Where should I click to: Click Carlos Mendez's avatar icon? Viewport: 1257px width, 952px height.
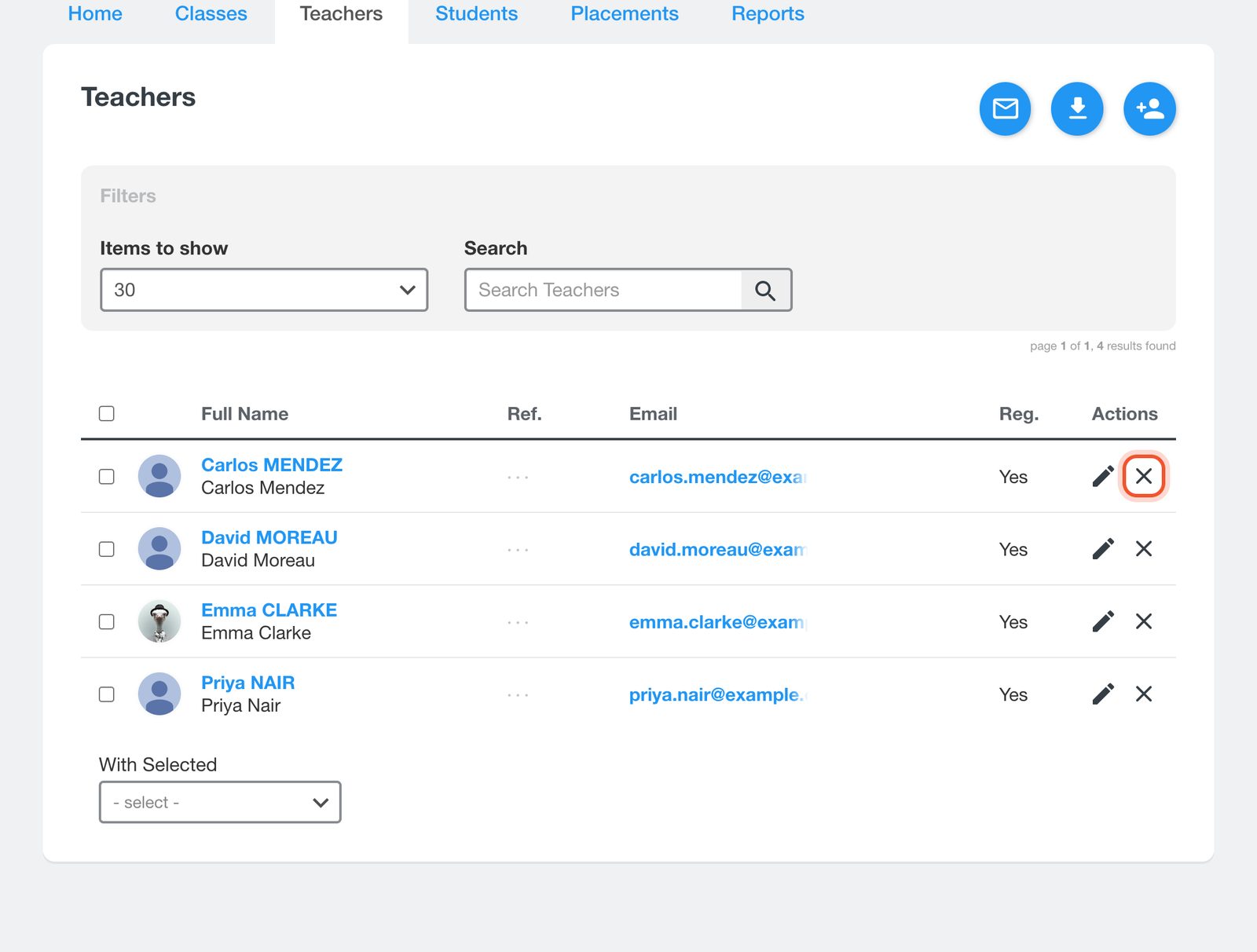pyautogui.click(x=159, y=476)
